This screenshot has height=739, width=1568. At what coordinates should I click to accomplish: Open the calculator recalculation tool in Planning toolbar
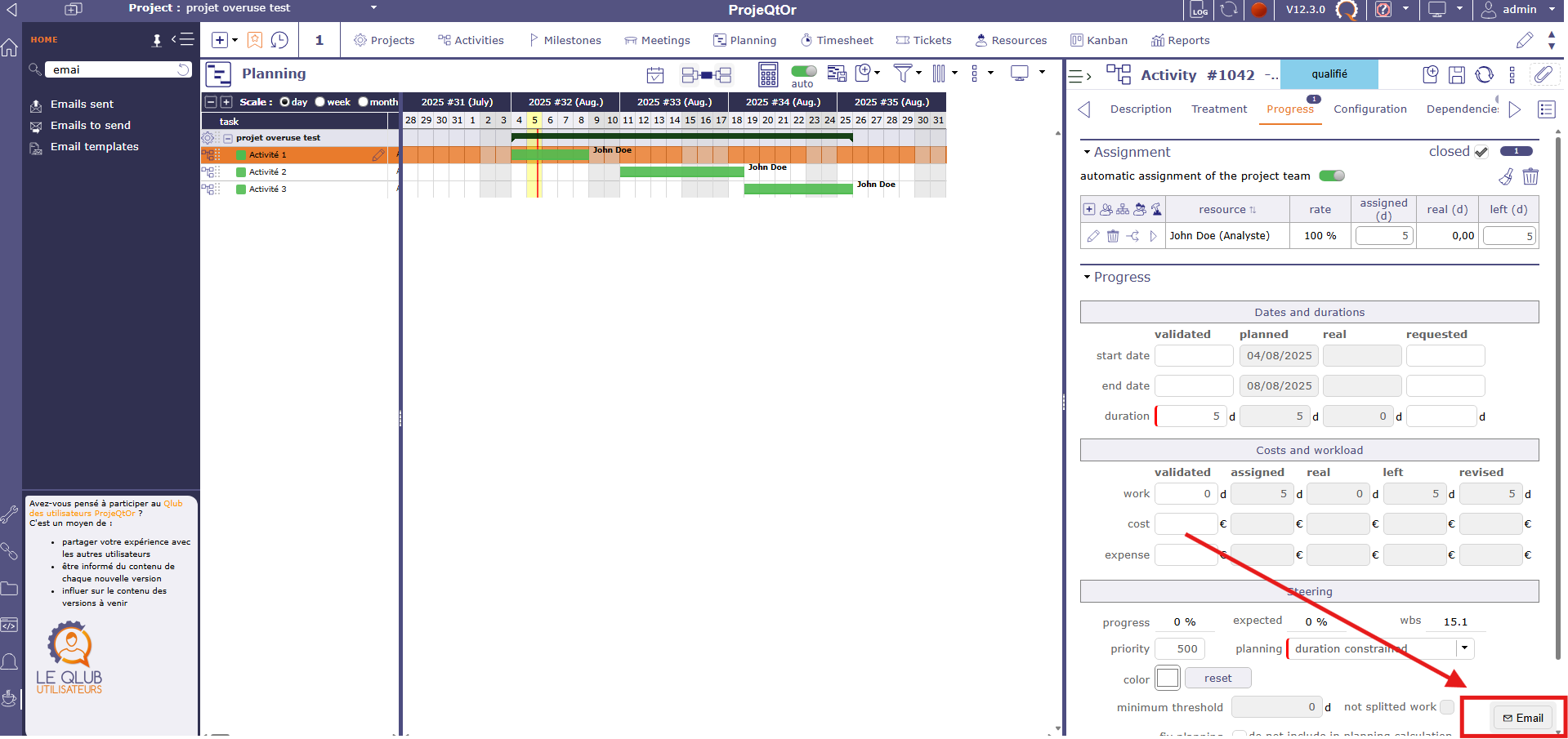[x=767, y=74]
